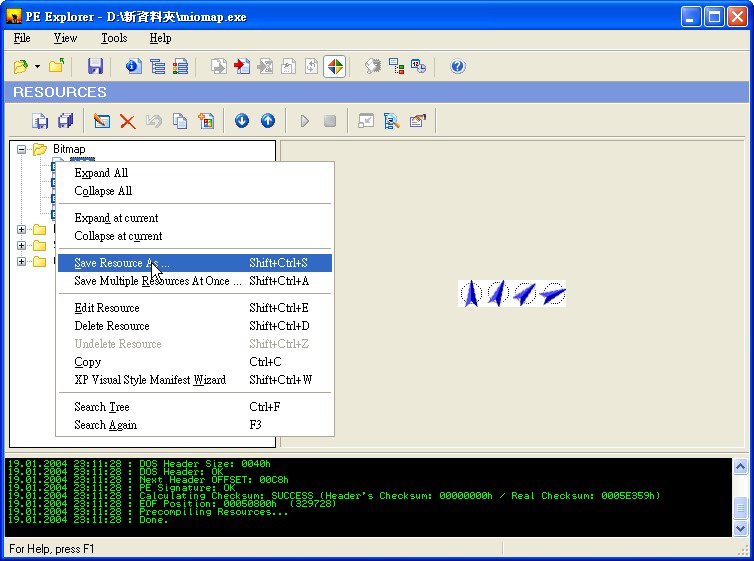Click log panel scroll up arrow
Image resolution: width=754 pixels, height=561 pixels.
coord(741,466)
